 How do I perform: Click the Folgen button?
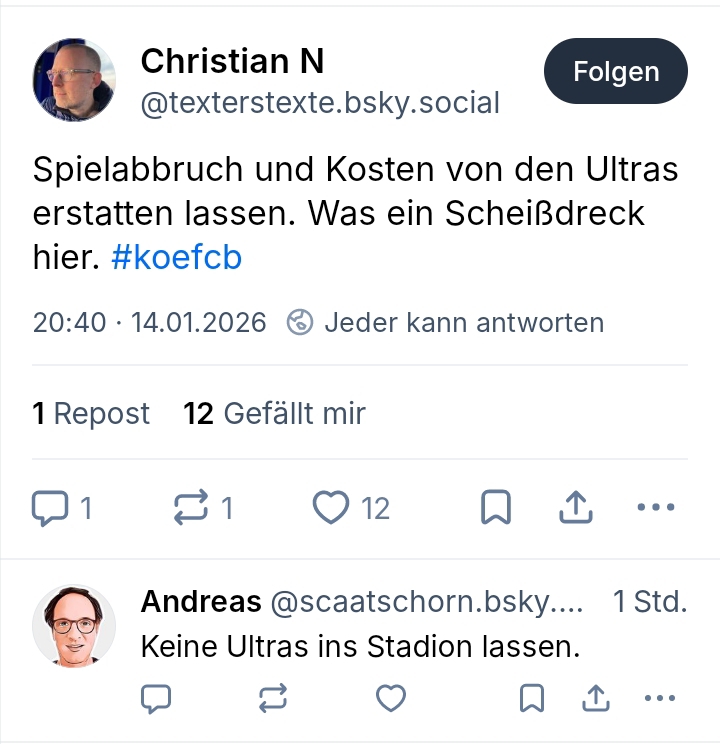[616, 72]
